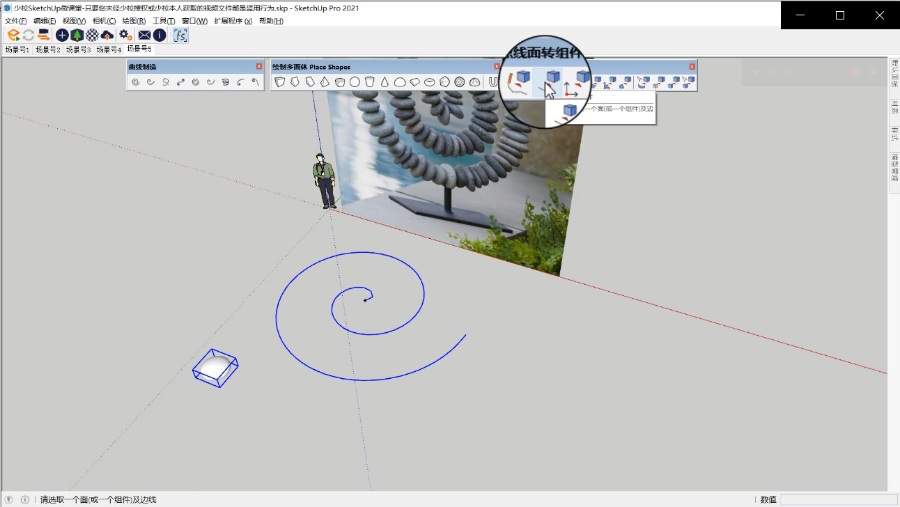This screenshot has height=507, width=900.
Task: Click the first spiral icon in 曲线制造
Action: [135, 82]
